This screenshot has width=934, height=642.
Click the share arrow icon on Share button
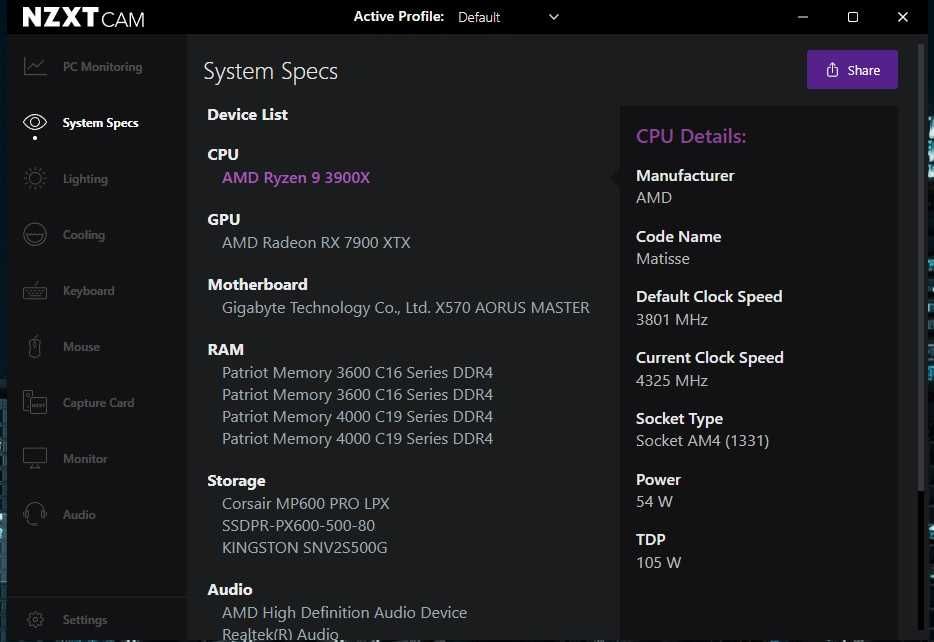point(832,70)
